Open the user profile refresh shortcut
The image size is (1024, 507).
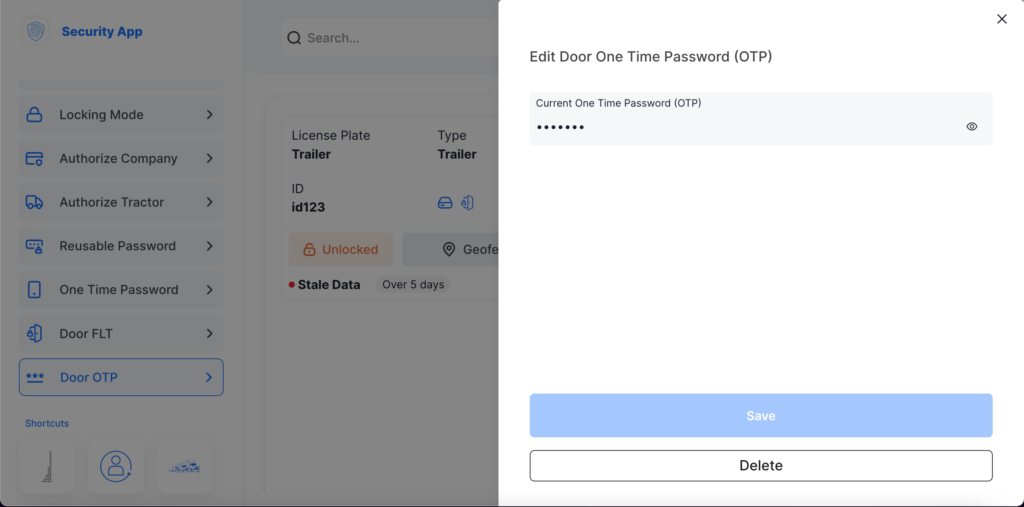(x=116, y=466)
